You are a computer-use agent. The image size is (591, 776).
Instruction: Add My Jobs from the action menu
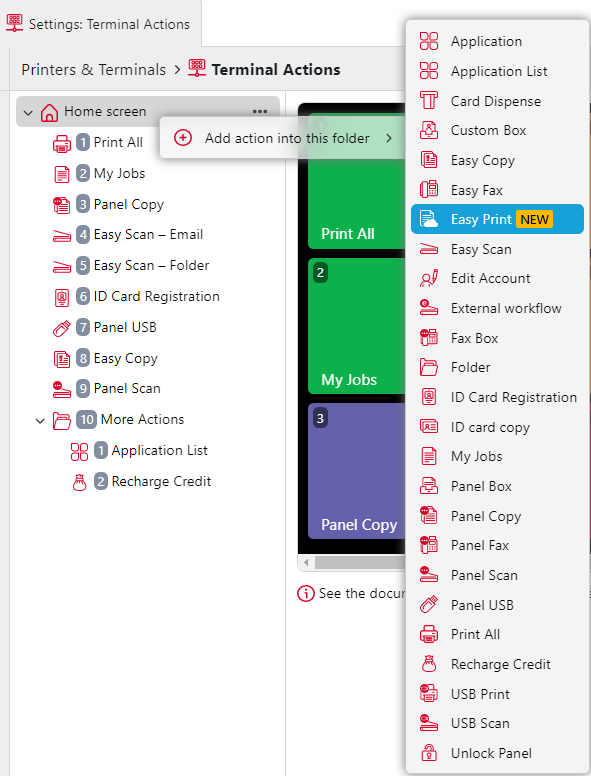click(x=497, y=456)
